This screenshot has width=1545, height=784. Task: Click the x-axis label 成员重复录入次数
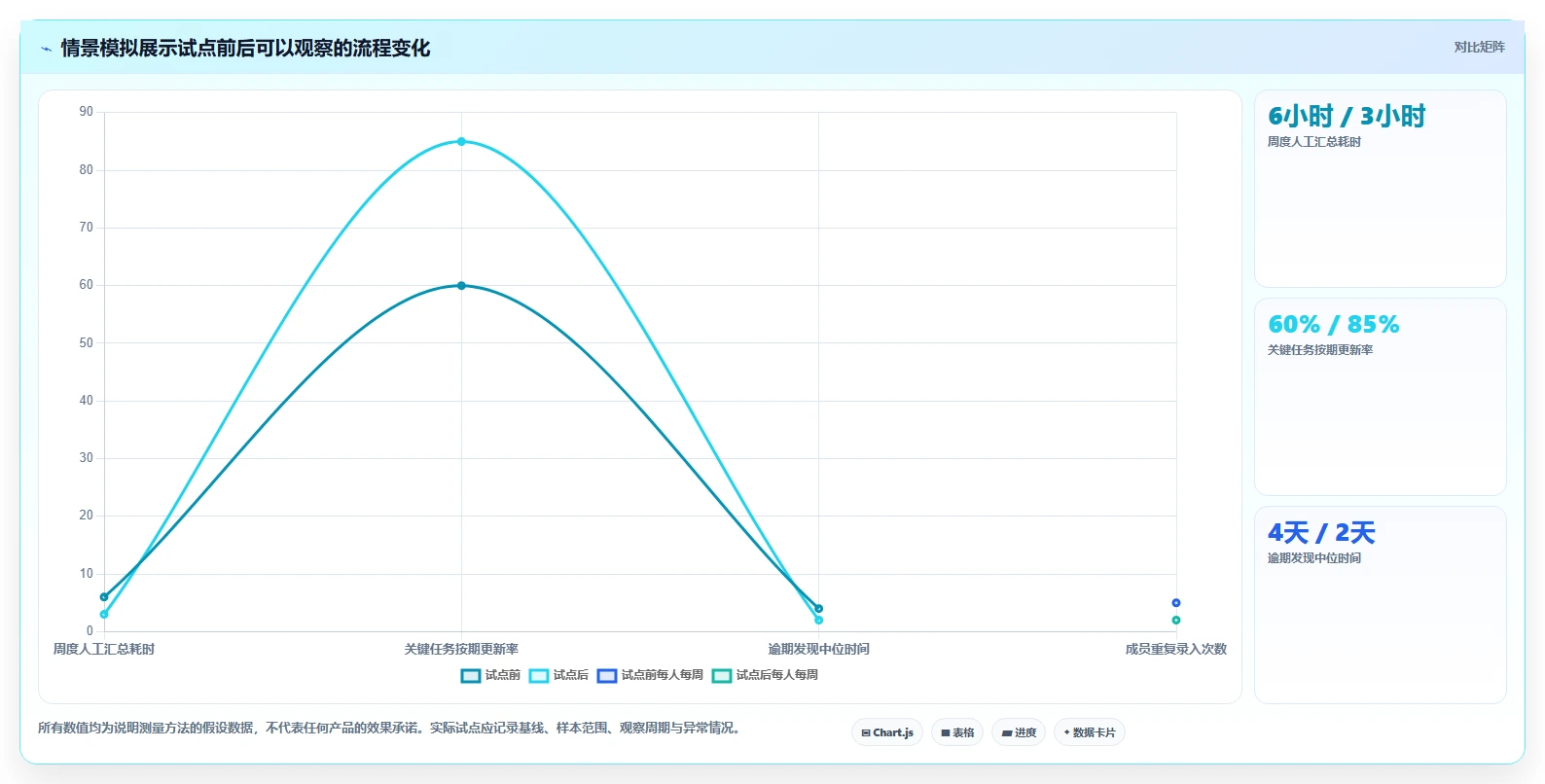pyautogui.click(x=1176, y=649)
